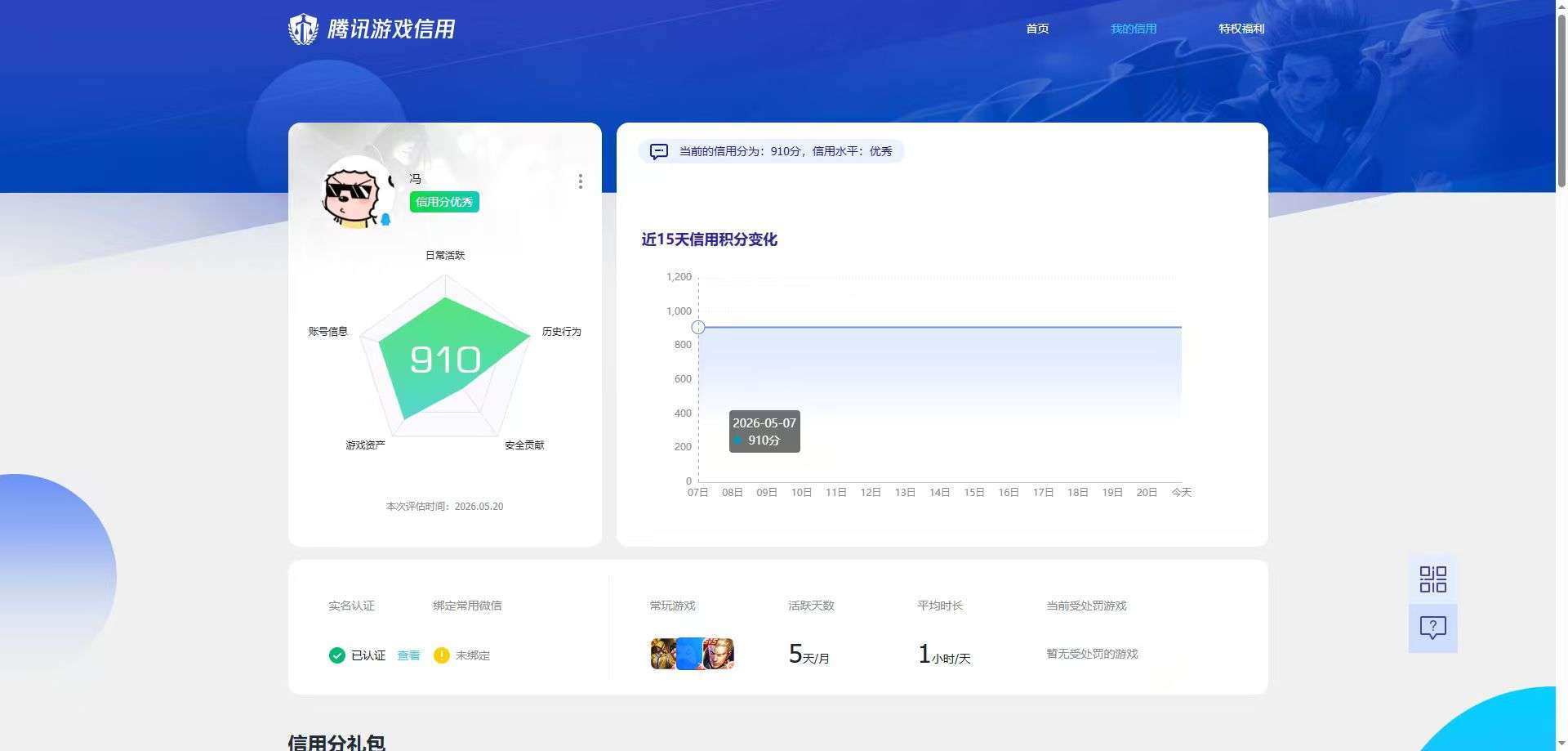Click the first game icon under 常玩游戏
The width and height of the screenshot is (1568, 751).
pyautogui.click(x=663, y=654)
